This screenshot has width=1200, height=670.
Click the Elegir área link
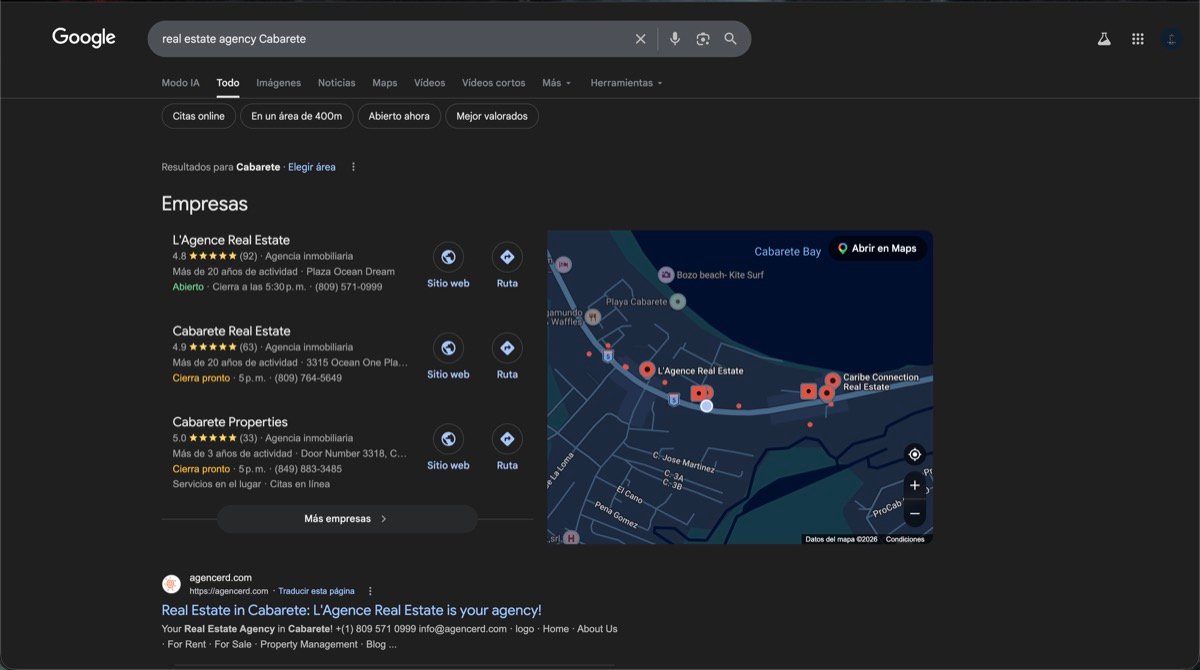coord(312,167)
